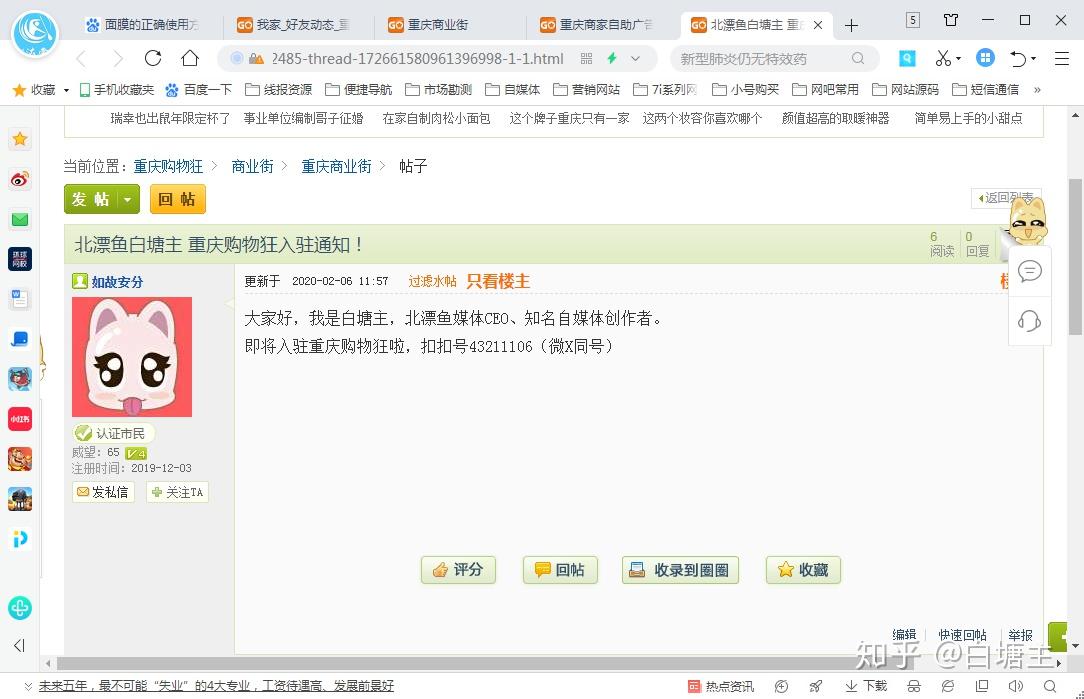
Task: Open the 收藏 bookmarks dropdown arrow
Action: [66, 90]
